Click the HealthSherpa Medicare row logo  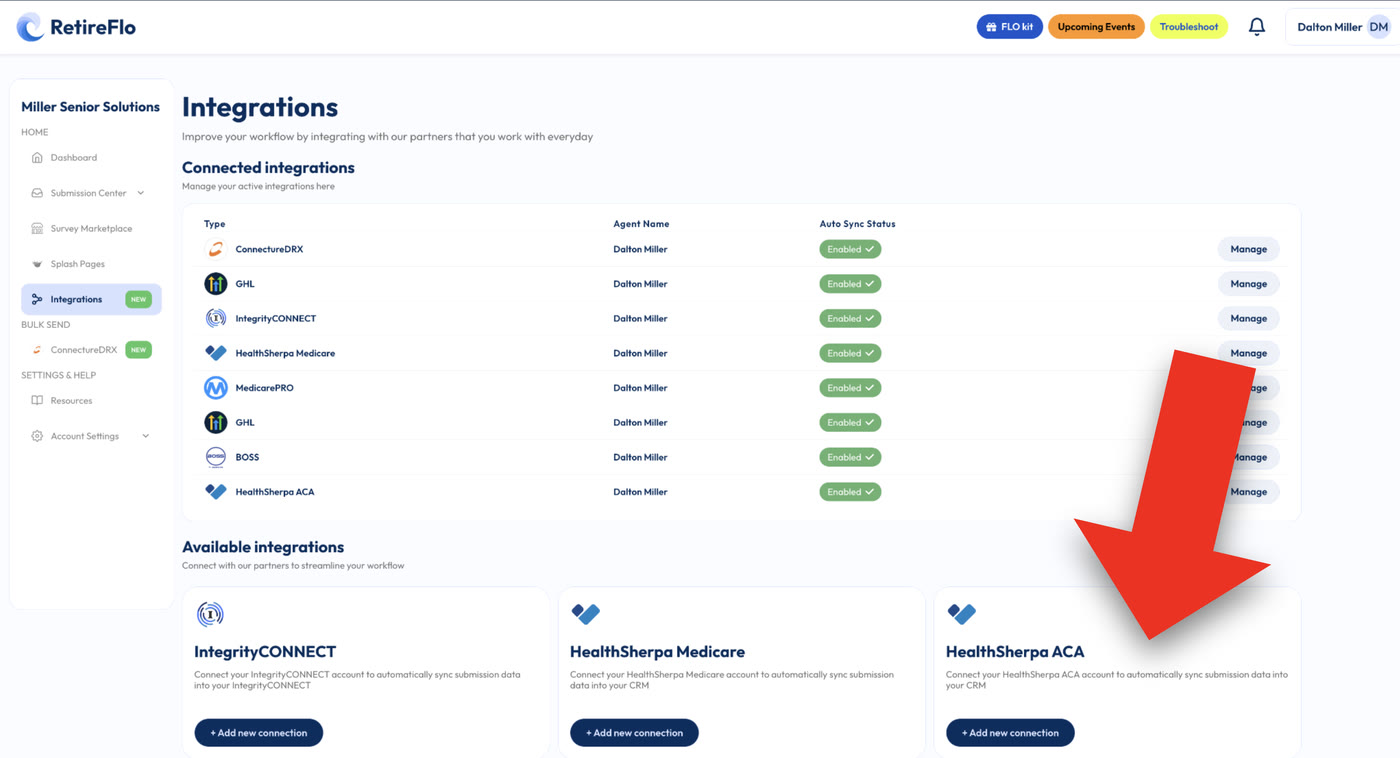coord(215,353)
